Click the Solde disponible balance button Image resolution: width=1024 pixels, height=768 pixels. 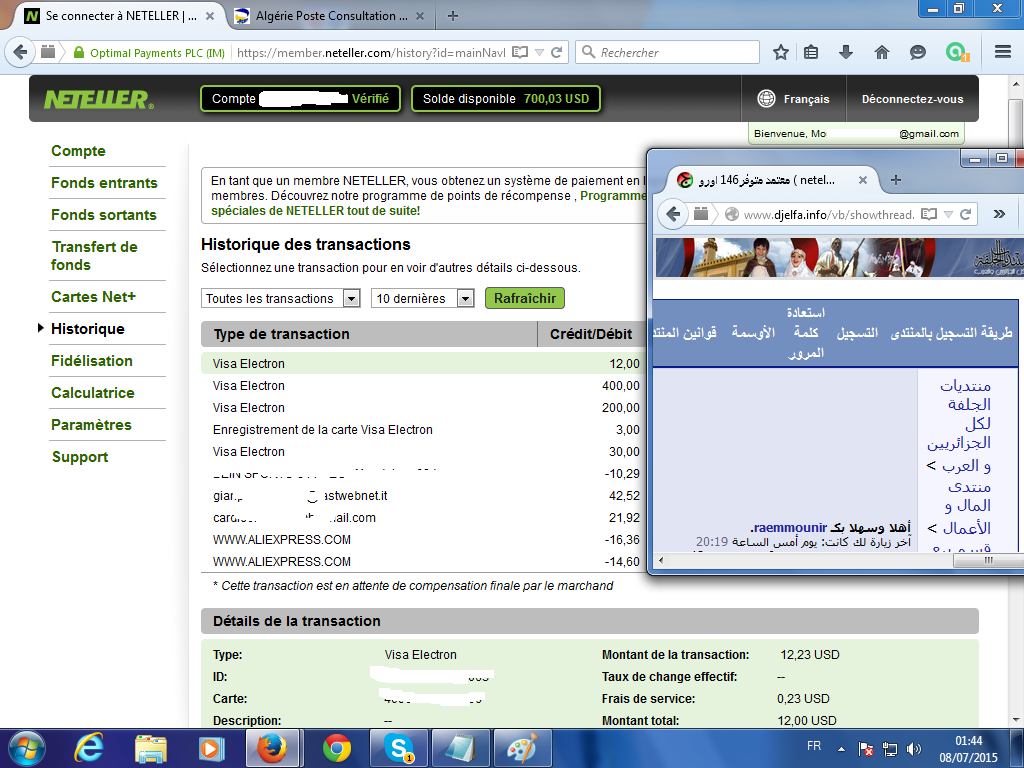click(x=506, y=99)
